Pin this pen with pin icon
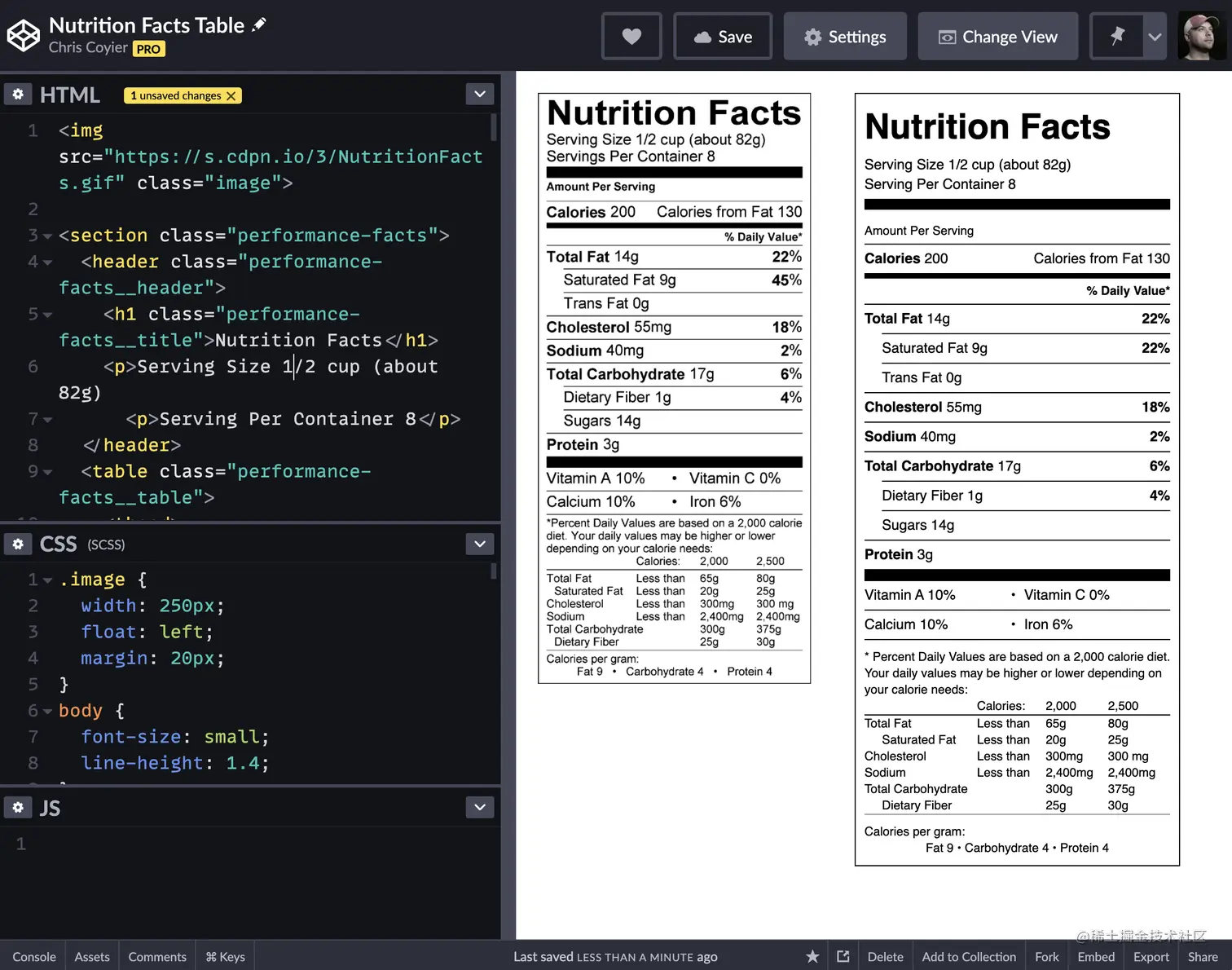1232x970 pixels. click(1116, 37)
